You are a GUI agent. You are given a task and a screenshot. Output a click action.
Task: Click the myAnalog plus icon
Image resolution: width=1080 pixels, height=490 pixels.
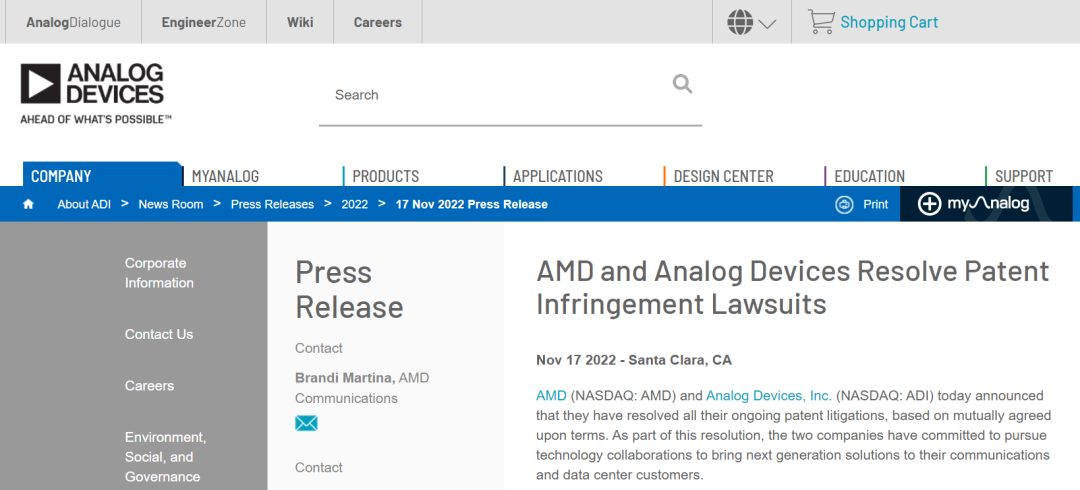929,204
